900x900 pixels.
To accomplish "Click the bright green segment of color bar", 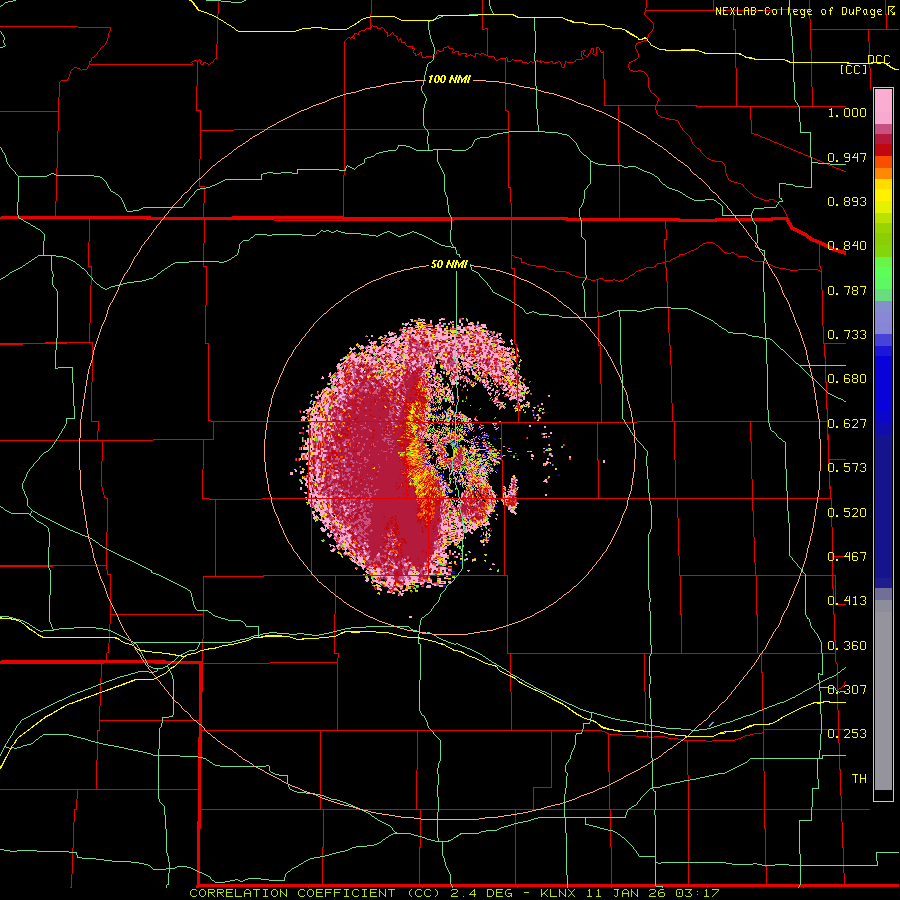I will point(883,273).
